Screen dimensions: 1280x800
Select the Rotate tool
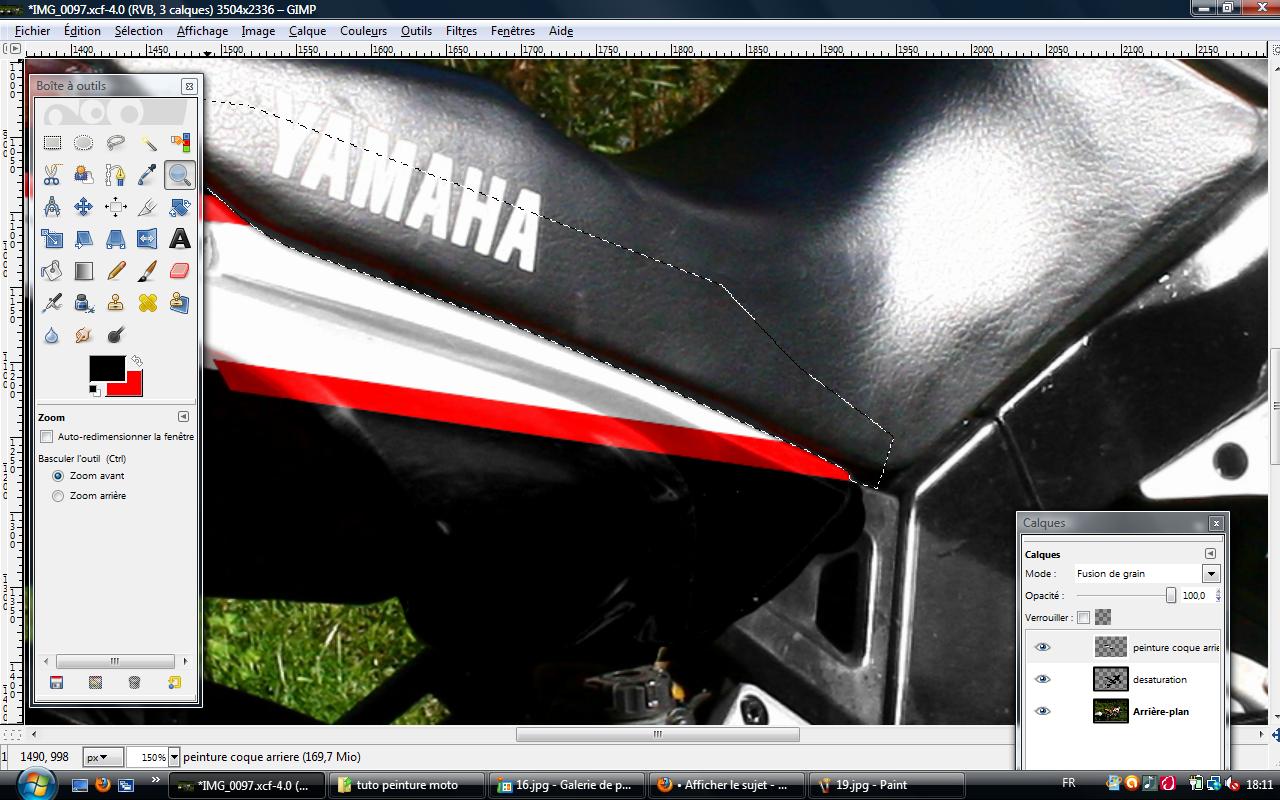pos(180,207)
